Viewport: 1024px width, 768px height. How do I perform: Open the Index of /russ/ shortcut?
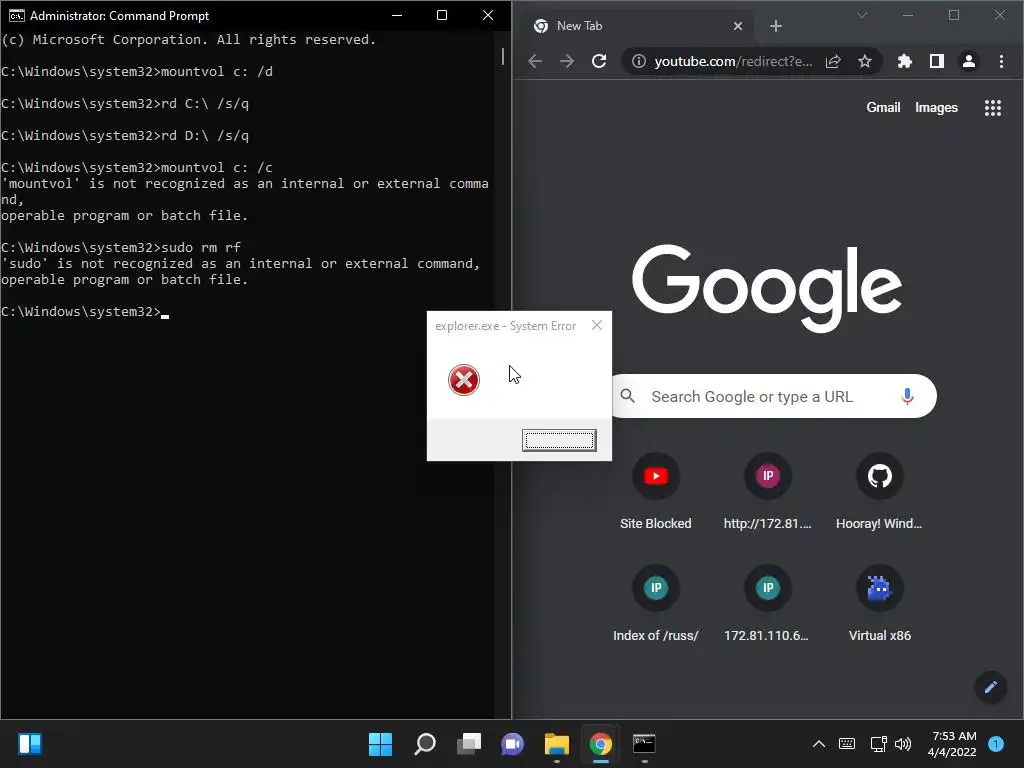[656, 603]
